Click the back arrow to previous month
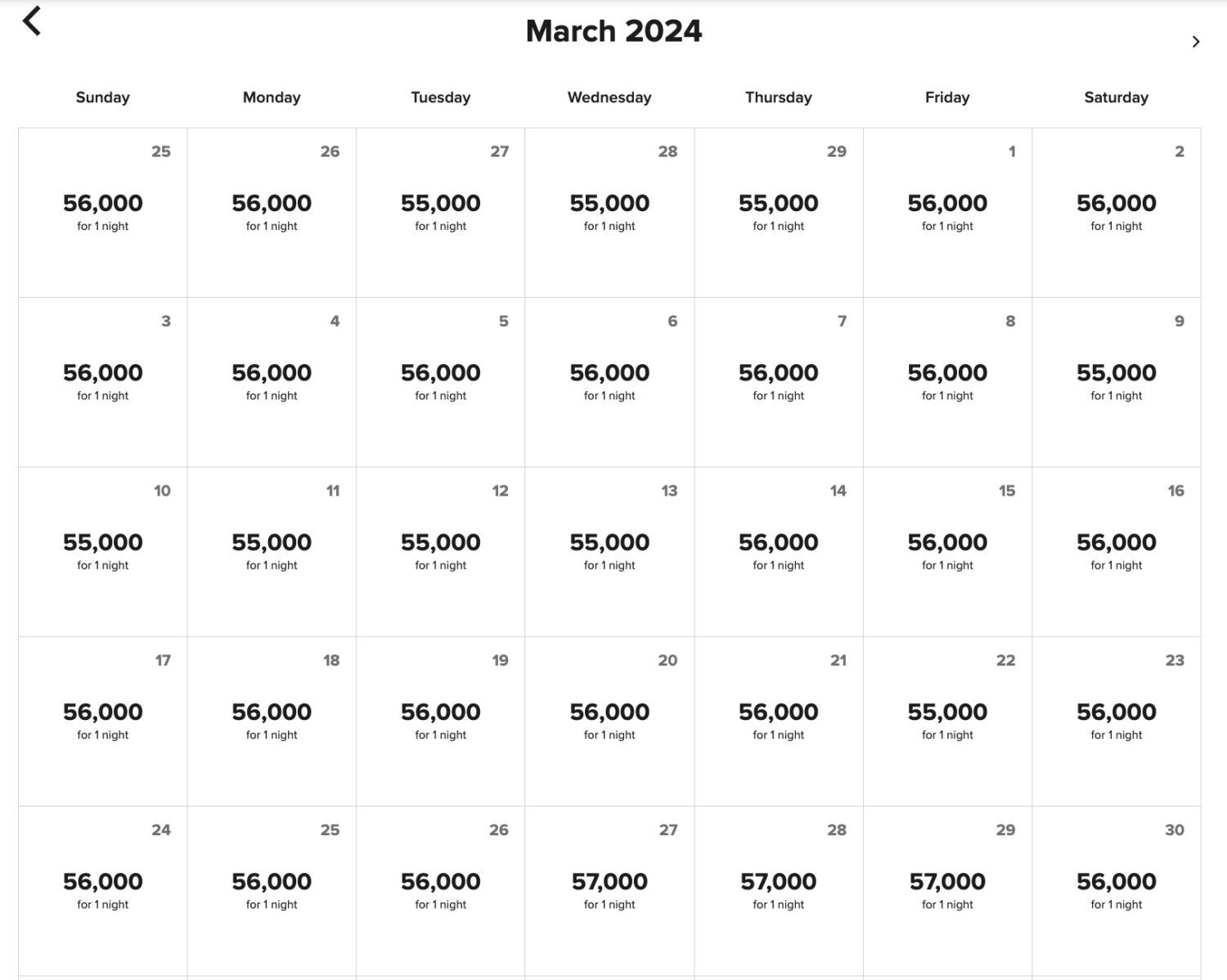 click(32, 22)
